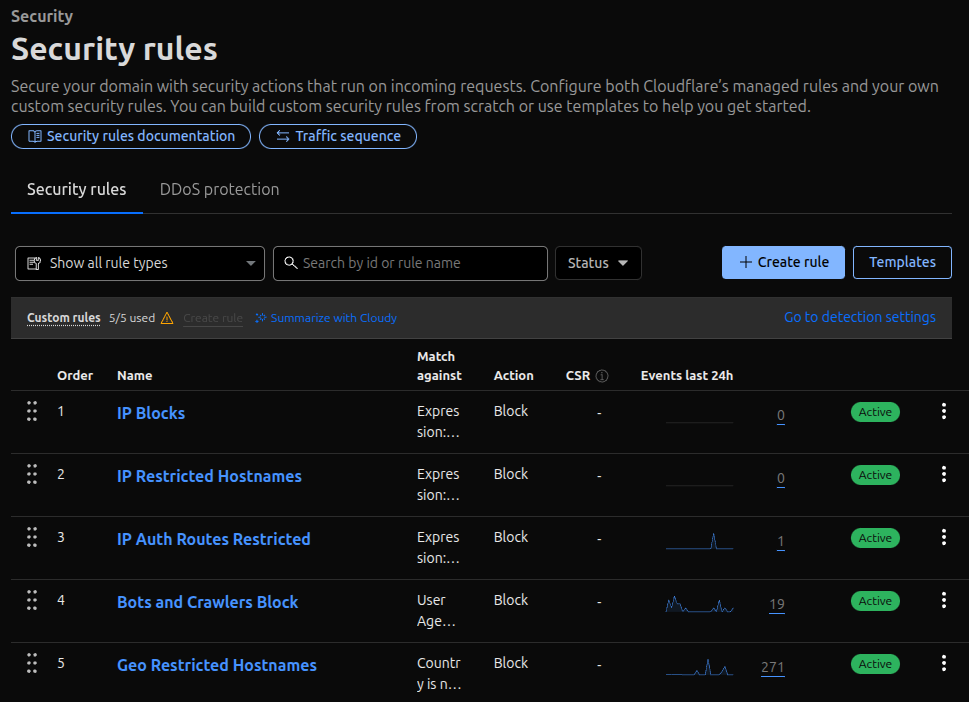Click the Summarize with Cloudy sparkle icon
The height and width of the screenshot is (702, 969).
pos(261,318)
